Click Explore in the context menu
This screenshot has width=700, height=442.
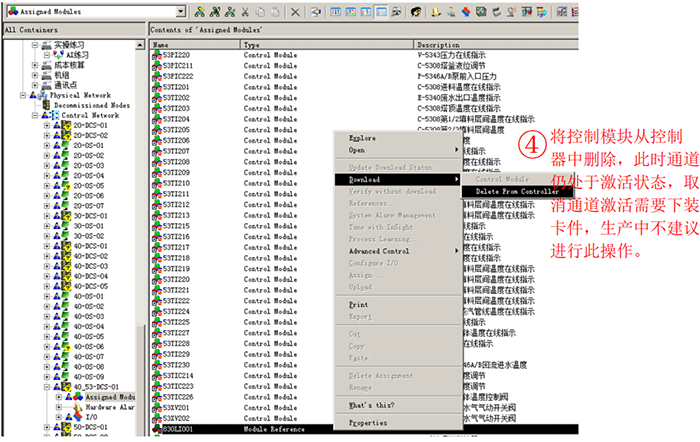[x=362, y=138]
